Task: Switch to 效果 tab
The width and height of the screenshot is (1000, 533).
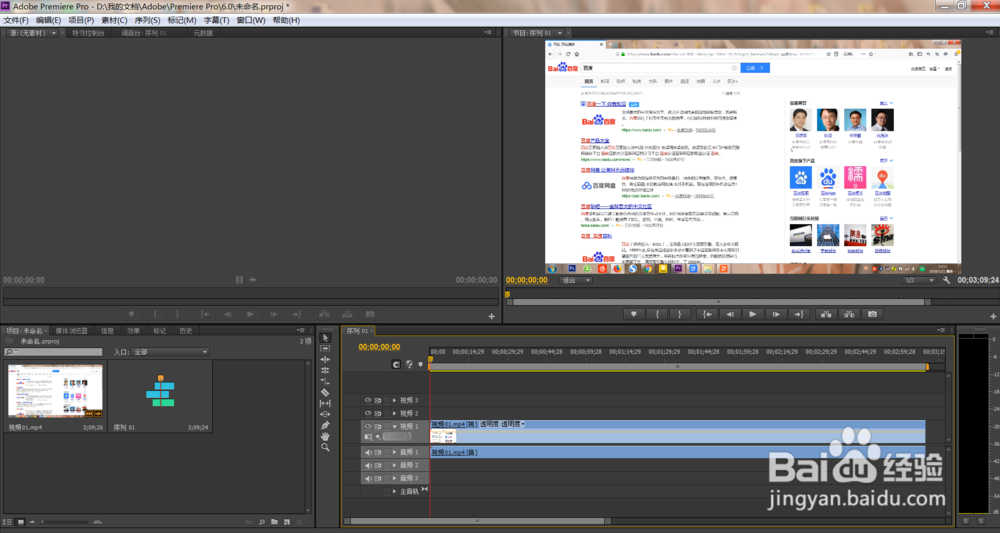Action: (133, 331)
